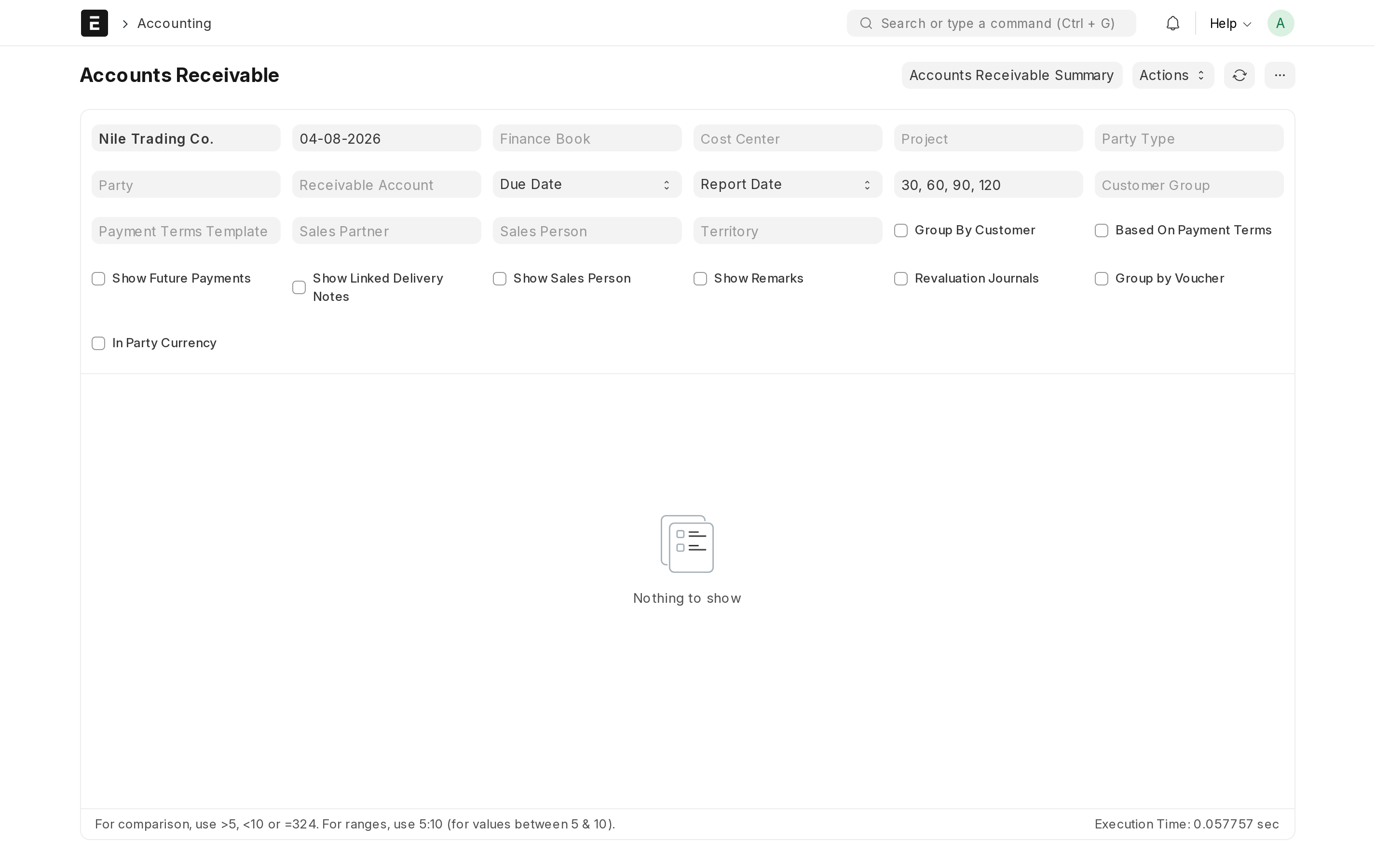Click the Finance Book field

pos(587,138)
